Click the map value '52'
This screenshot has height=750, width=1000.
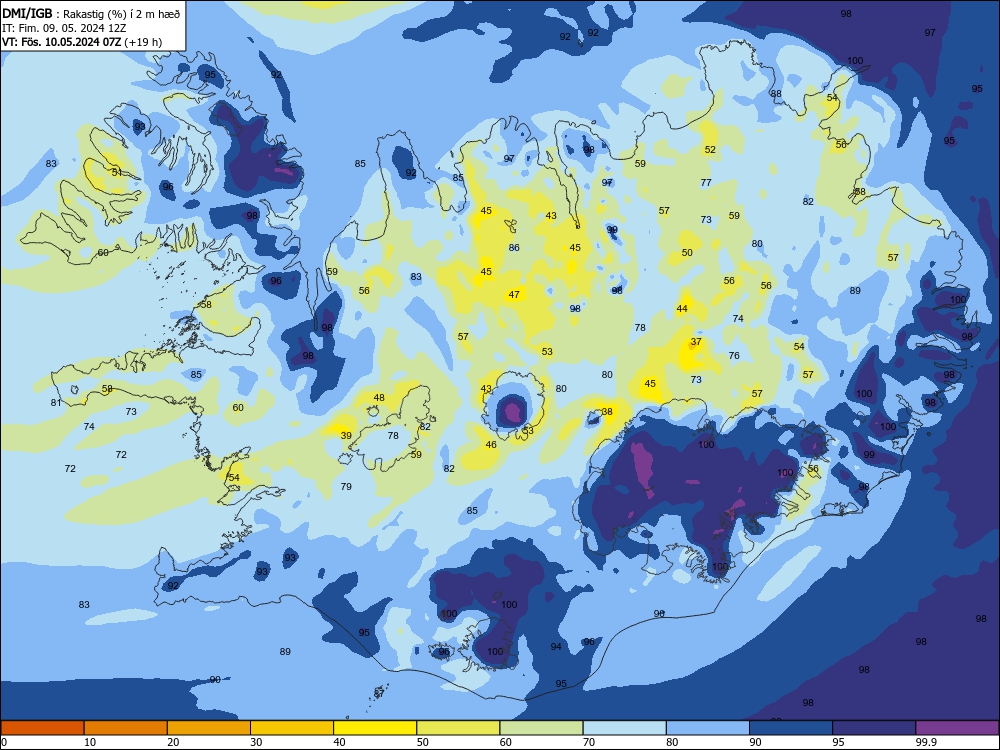click(x=710, y=150)
